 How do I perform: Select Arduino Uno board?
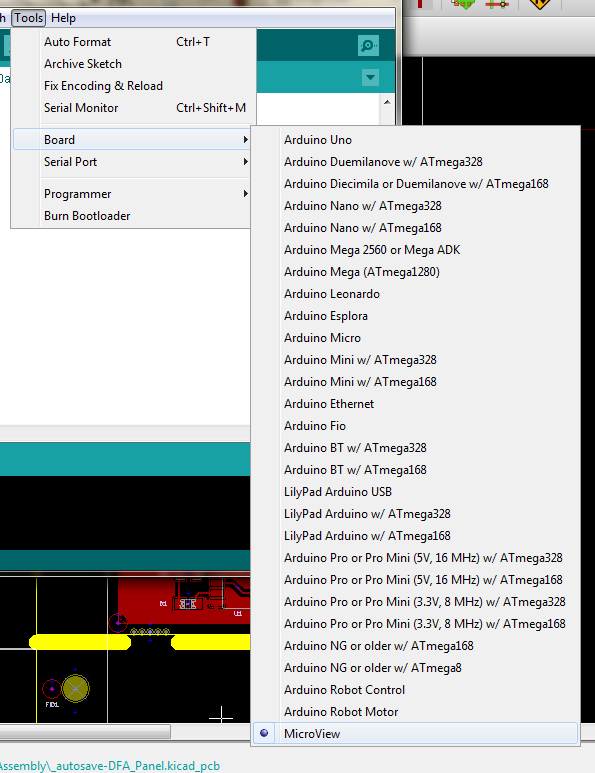(x=415, y=140)
